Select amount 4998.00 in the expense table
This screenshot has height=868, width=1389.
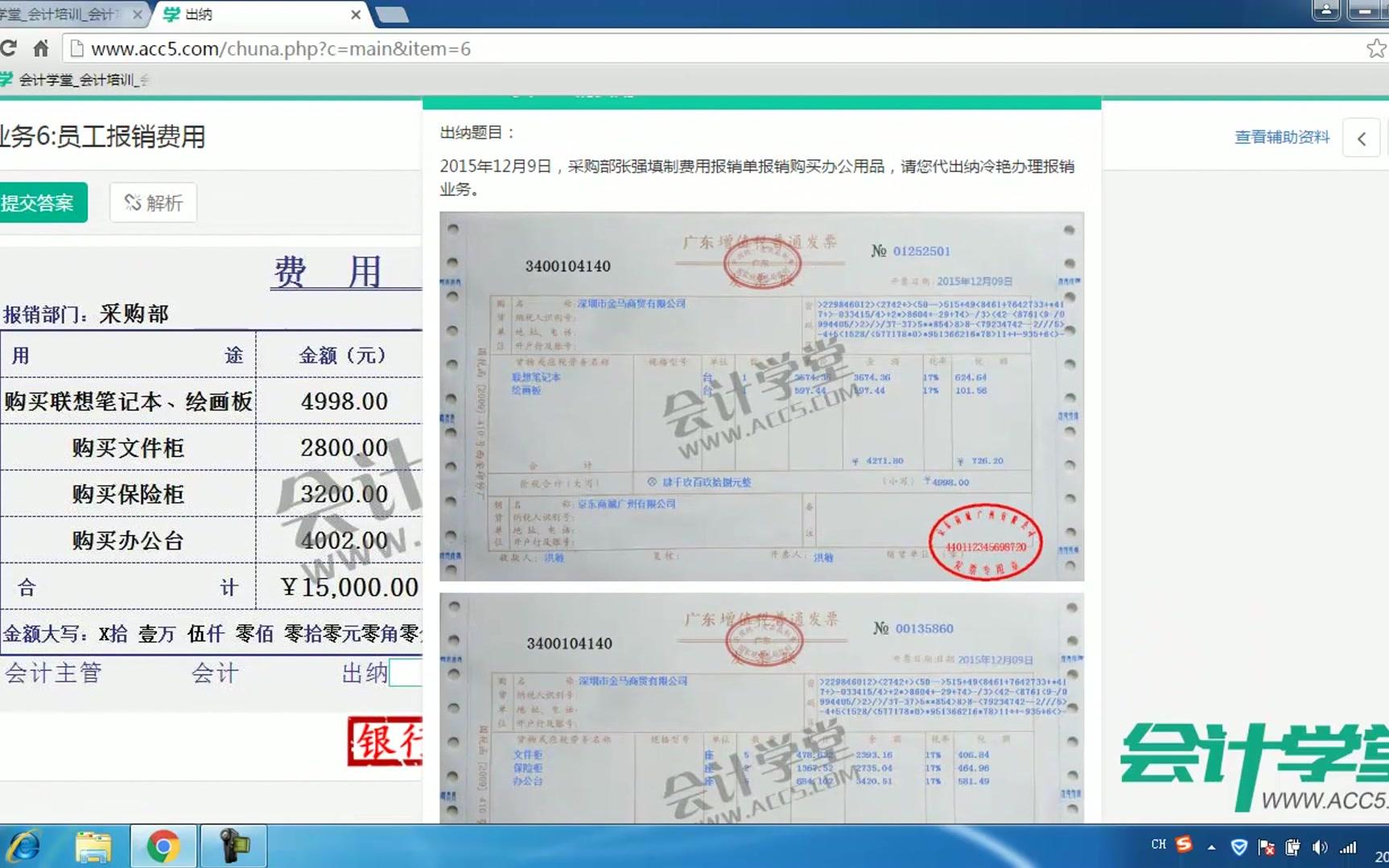click(344, 401)
